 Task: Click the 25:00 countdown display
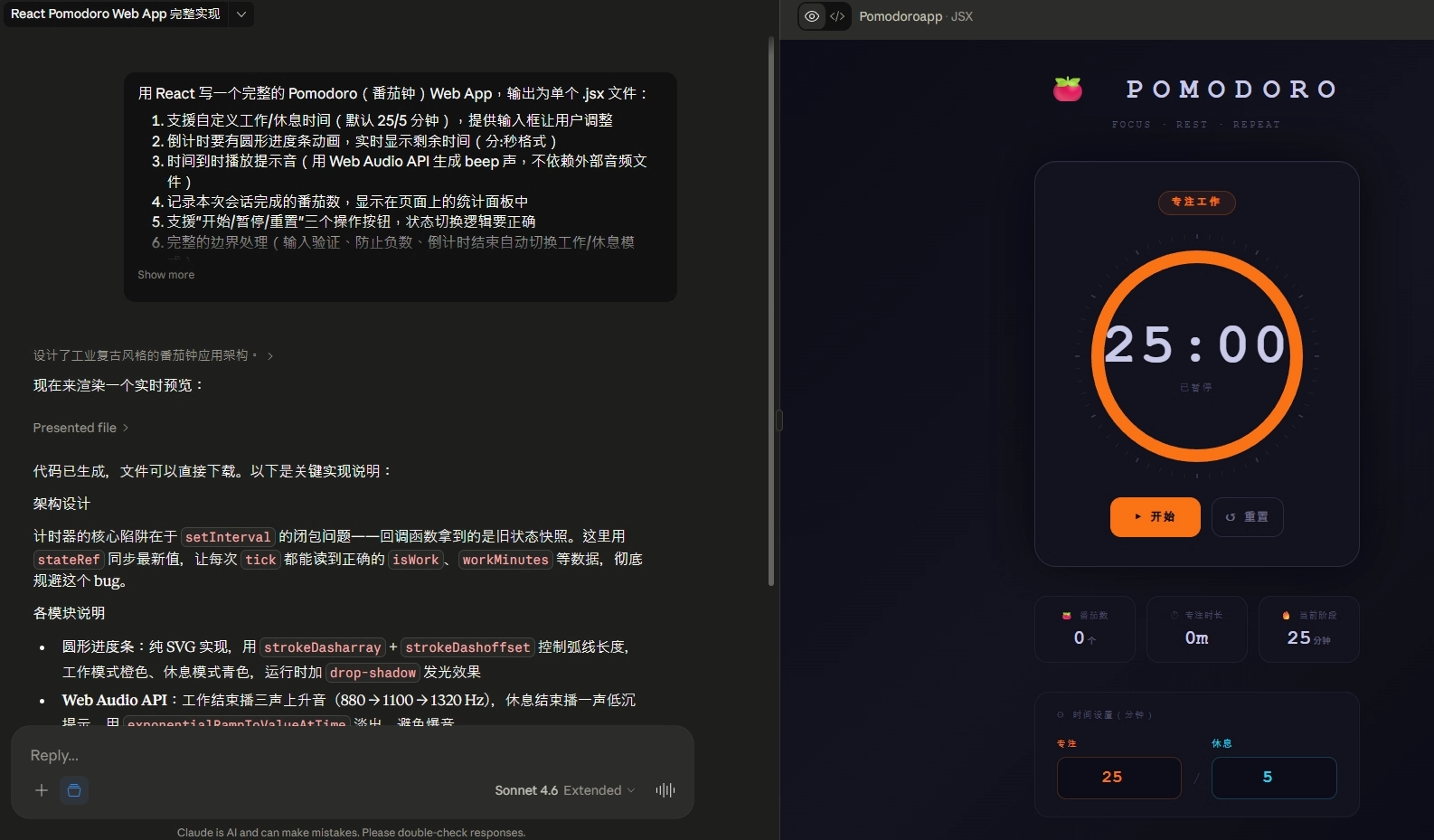[x=1196, y=344]
